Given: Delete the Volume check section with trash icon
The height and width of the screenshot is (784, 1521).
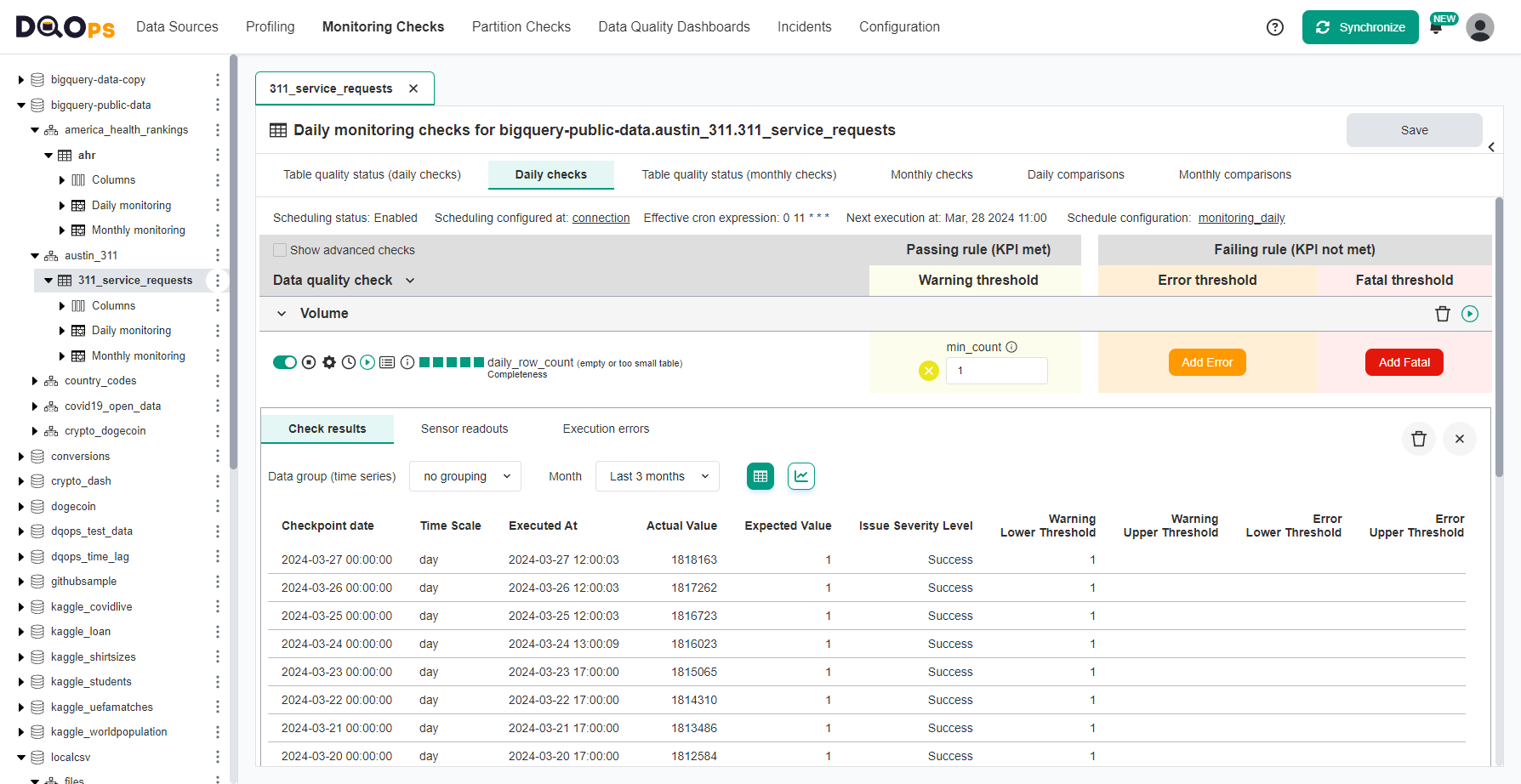Looking at the screenshot, I should [x=1443, y=313].
